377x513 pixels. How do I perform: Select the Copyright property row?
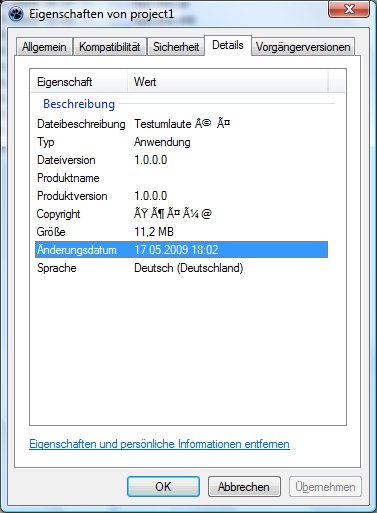181,214
